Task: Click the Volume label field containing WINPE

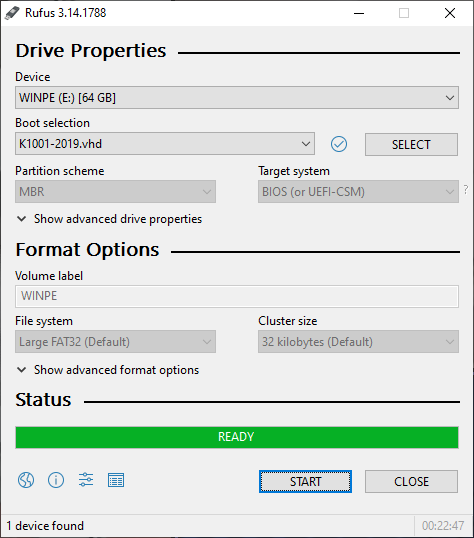Action: [237, 296]
